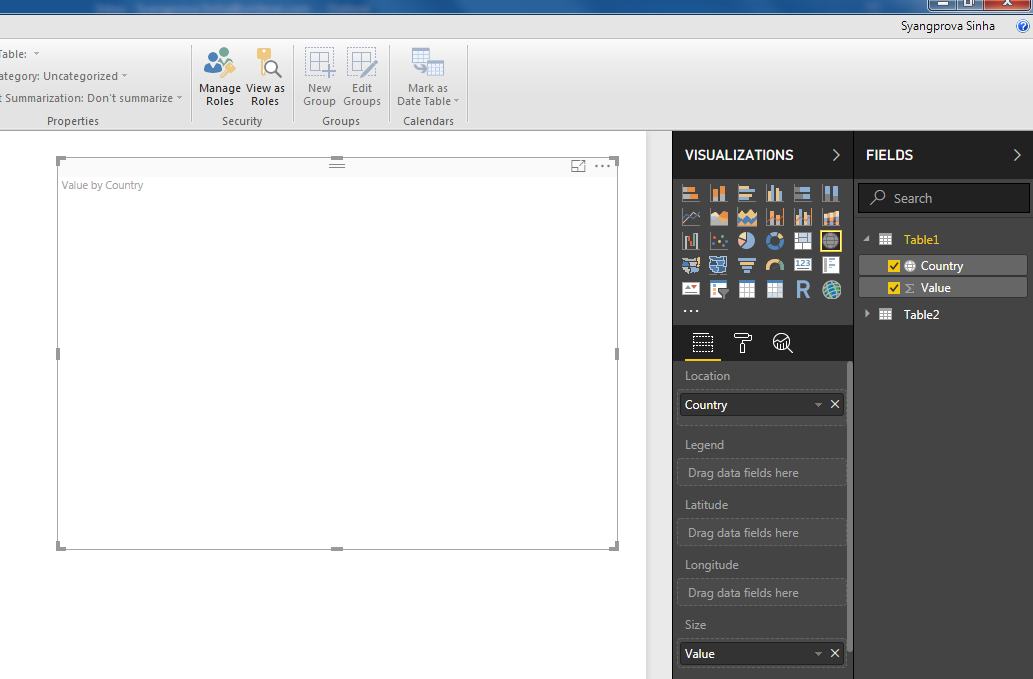Viewport: 1033px width, 679px height.
Task: Select the Shape map visual
Action: [718, 265]
